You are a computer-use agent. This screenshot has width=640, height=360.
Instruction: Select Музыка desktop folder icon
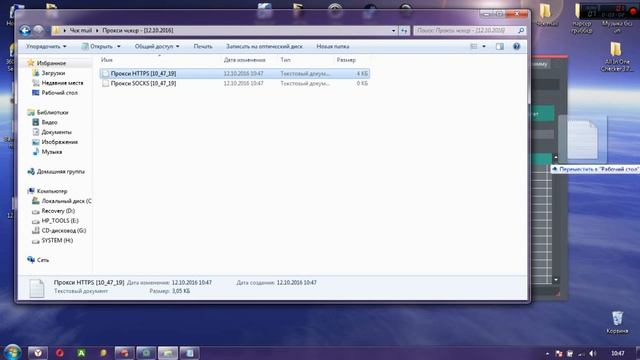tap(617, 27)
